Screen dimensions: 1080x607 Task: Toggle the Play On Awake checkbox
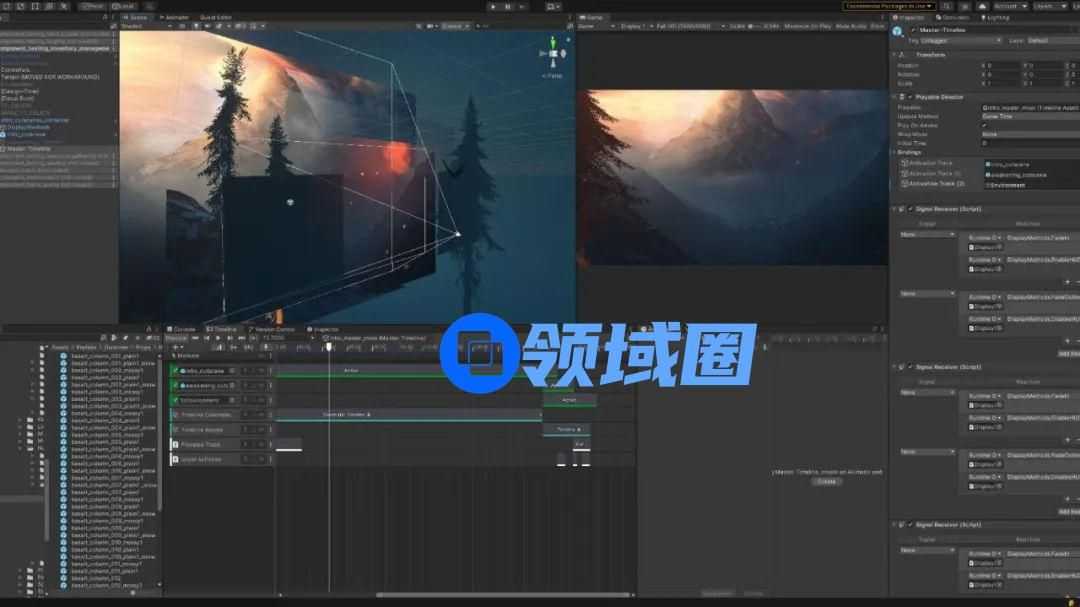[985, 125]
